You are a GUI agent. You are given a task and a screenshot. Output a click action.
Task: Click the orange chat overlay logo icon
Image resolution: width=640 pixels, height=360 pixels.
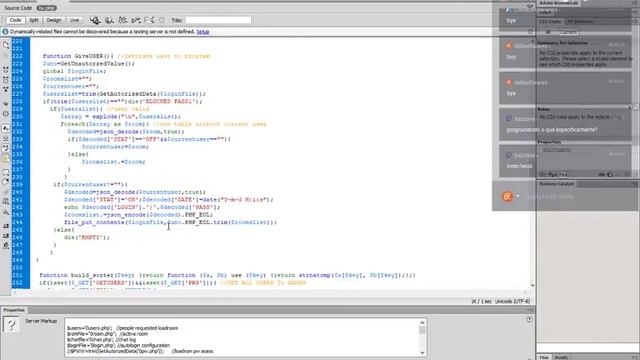click(507, 197)
